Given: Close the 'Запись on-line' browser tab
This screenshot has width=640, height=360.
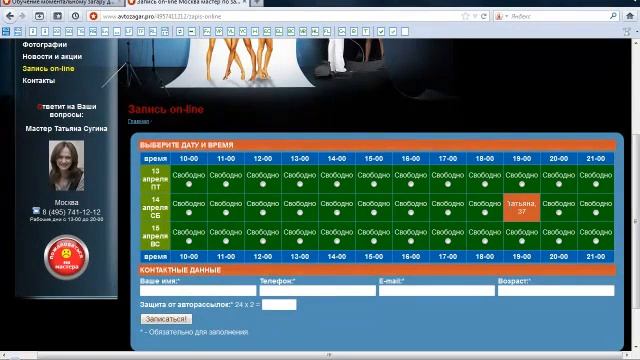Looking at the screenshot, I should (x=245, y=2).
